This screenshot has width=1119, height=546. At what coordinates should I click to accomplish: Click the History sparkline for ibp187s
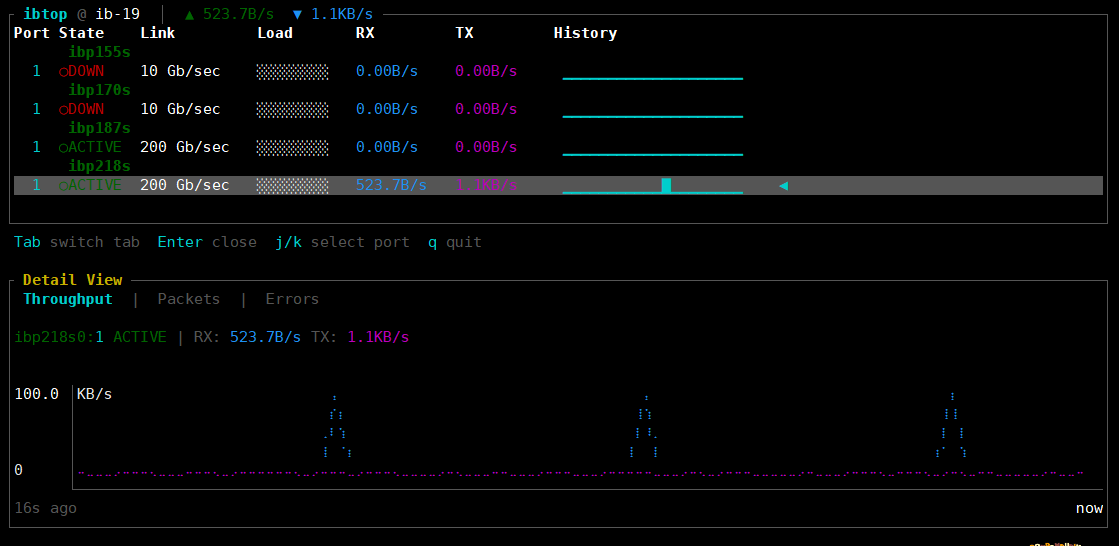coord(652,153)
